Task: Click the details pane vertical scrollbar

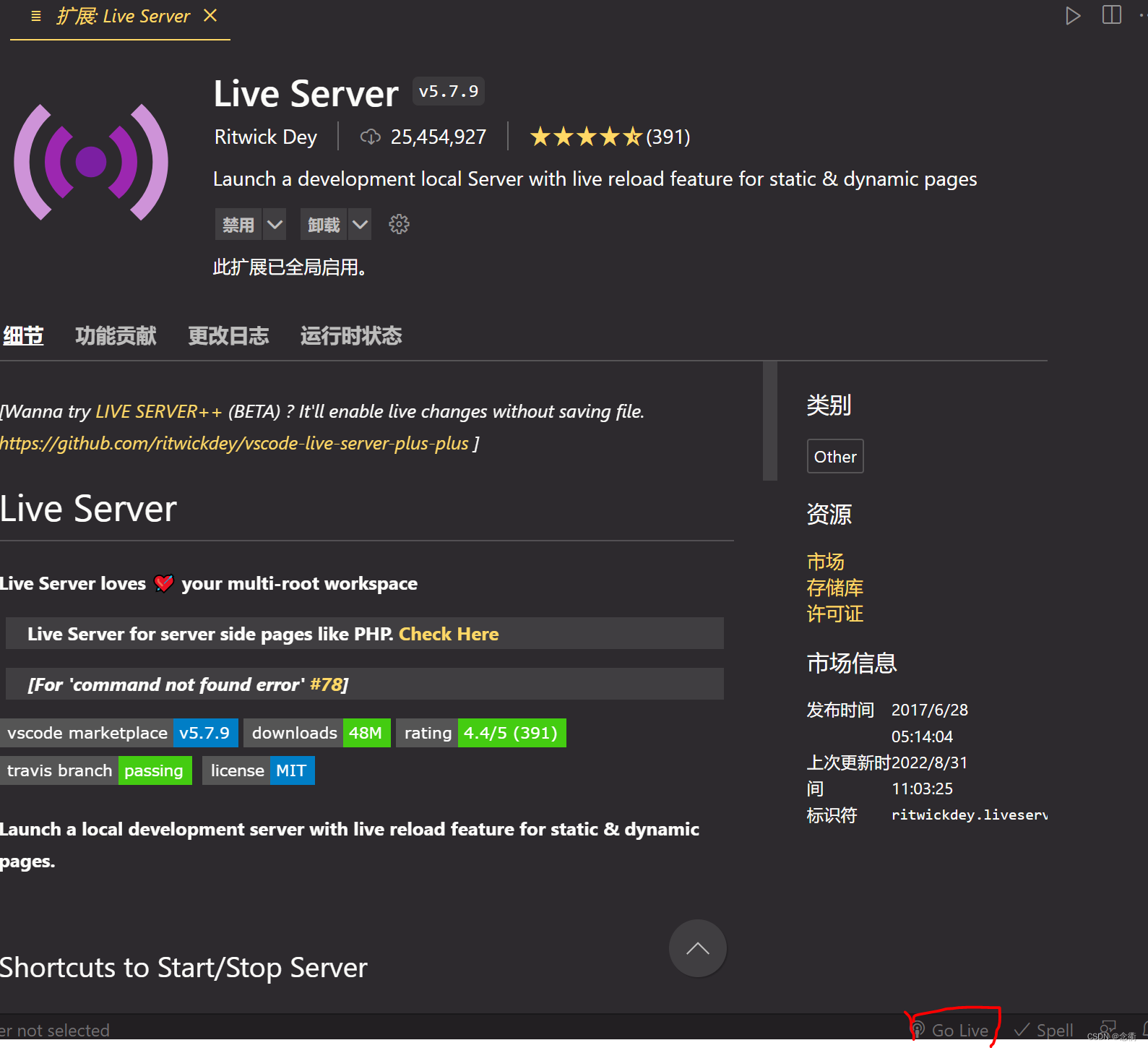Action: coord(770,421)
